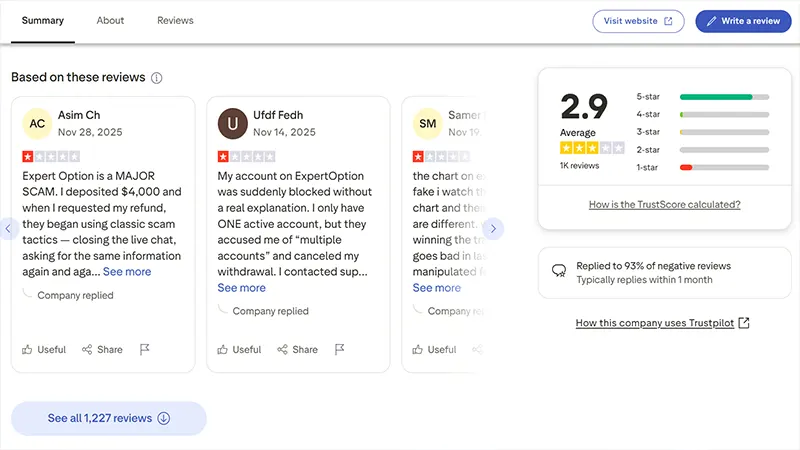The image size is (800, 450).
Task: Switch to the Summary tab
Action: pos(43,20)
